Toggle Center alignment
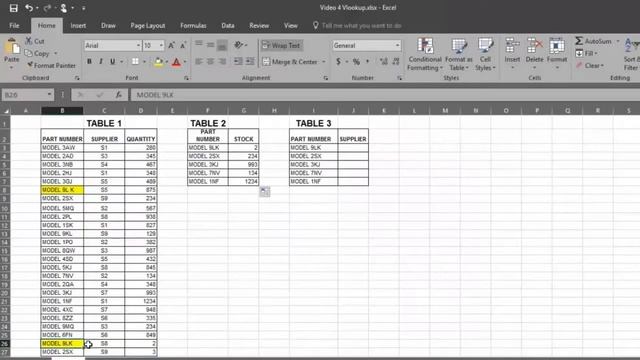The height and width of the screenshot is (360, 640). [210, 62]
